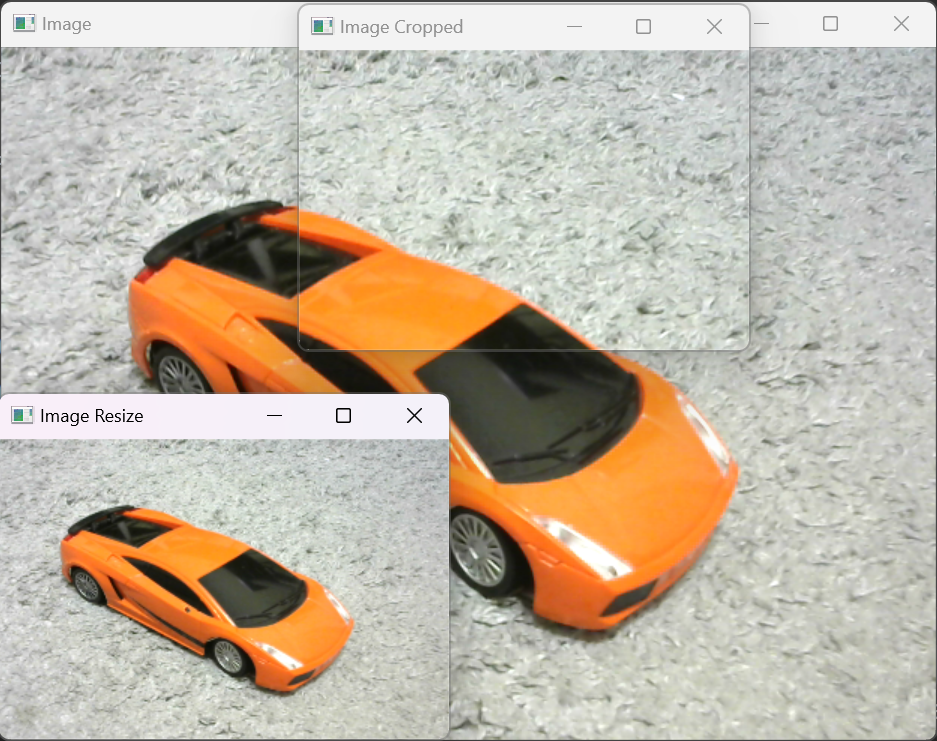Close the main Image window
937x741 pixels.
tap(901, 24)
